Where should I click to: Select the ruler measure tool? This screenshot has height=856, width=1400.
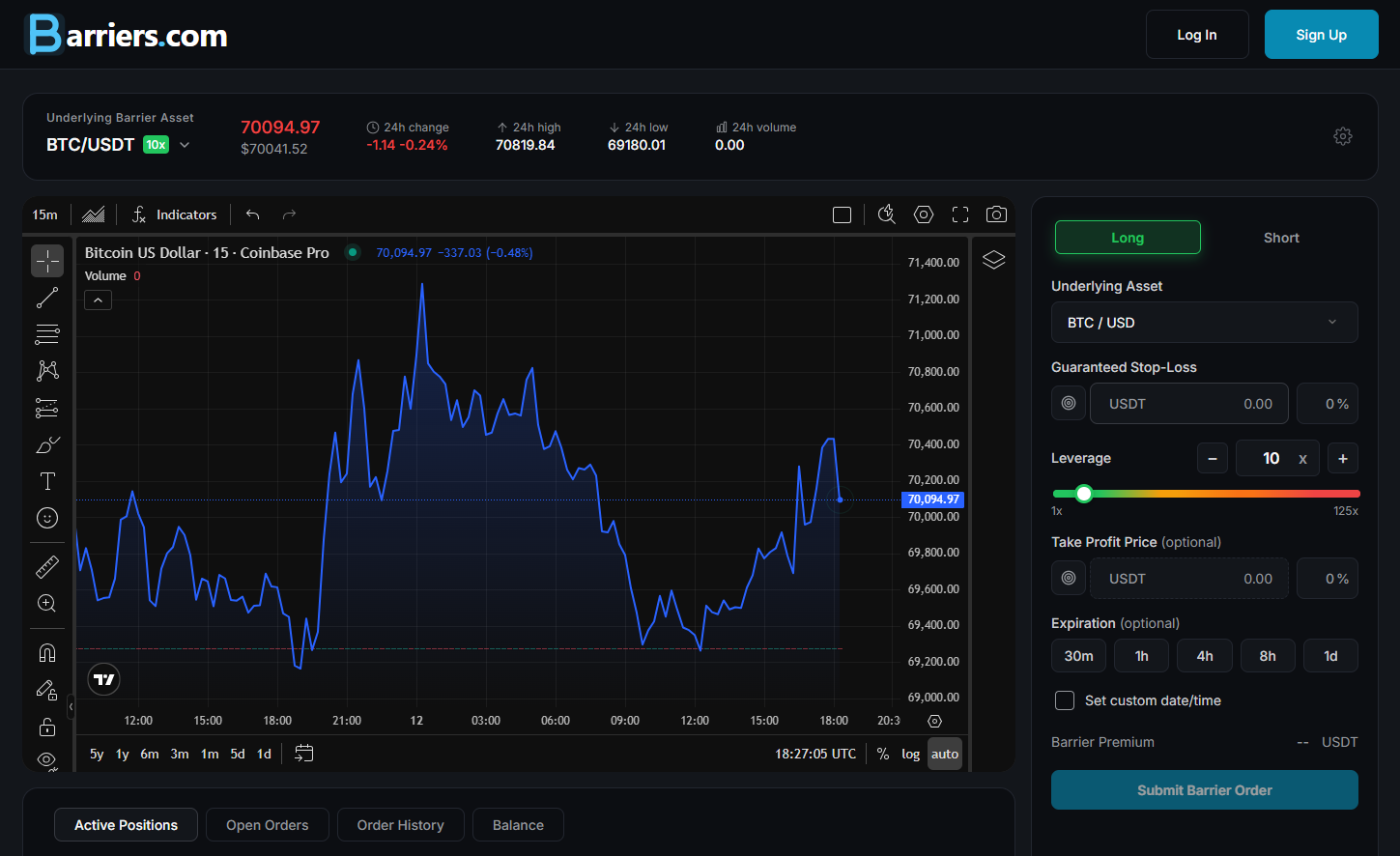coord(47,567)
